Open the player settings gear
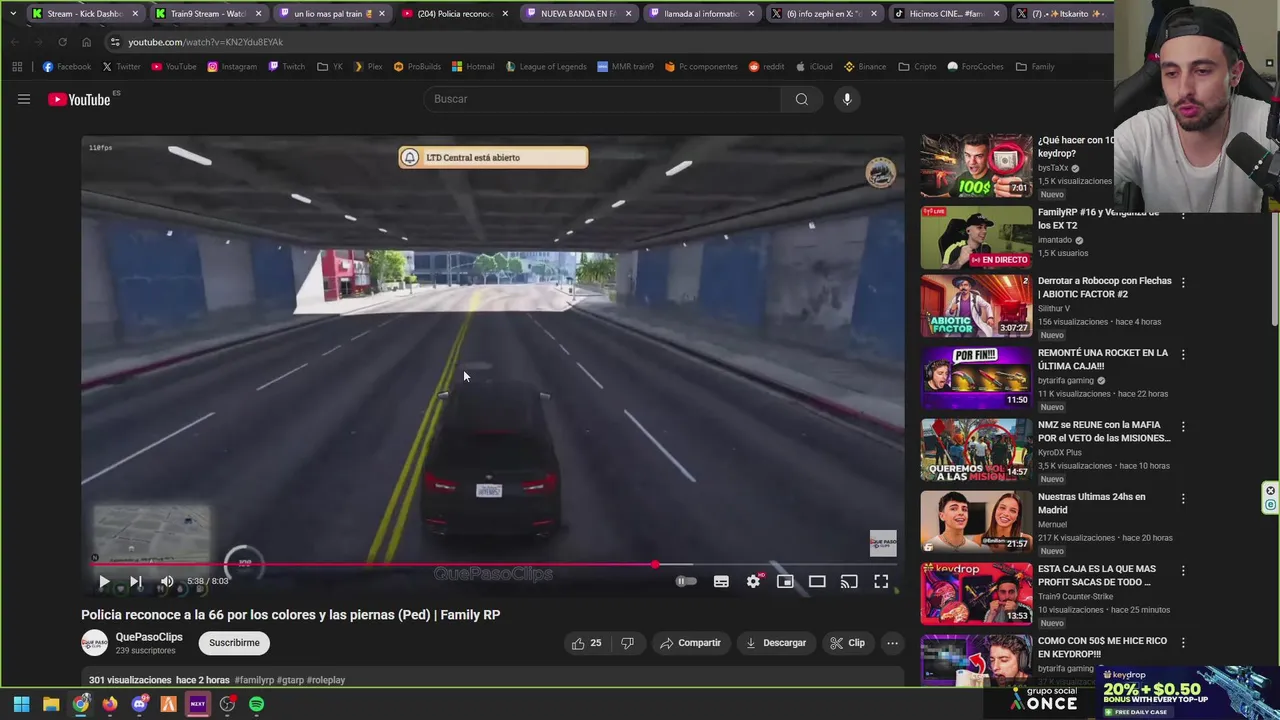The width and height of the screenshot is (1280, 720). coord(754,581)
